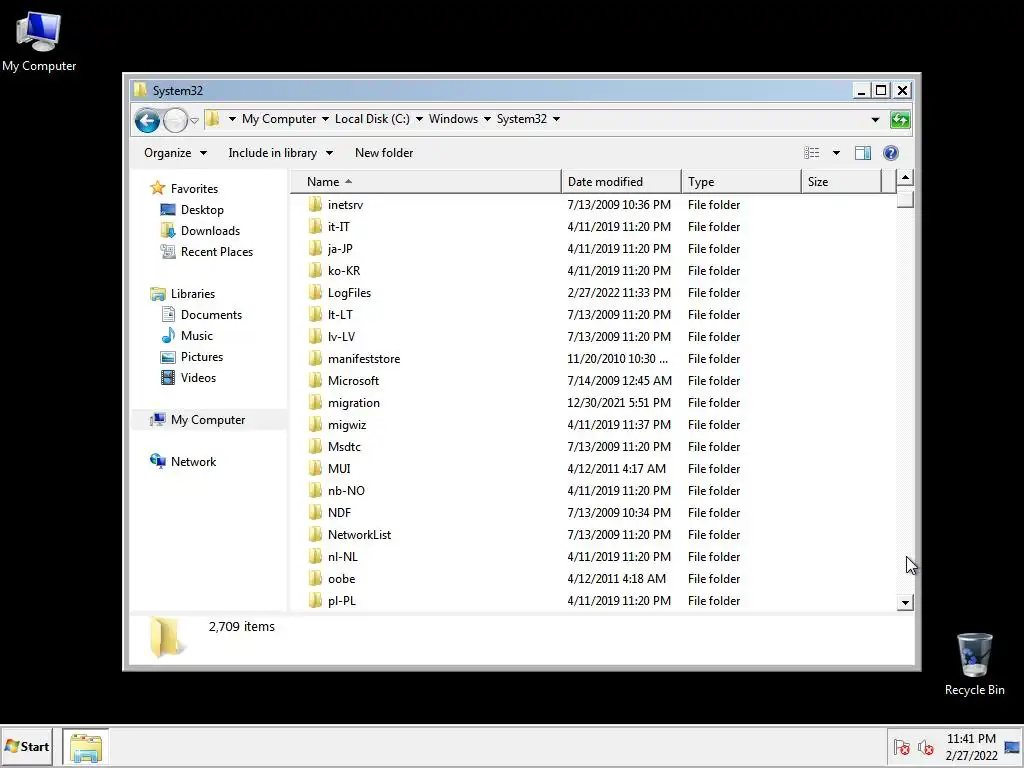This screenshot has height=768, width=1024.
Task: Expand the arrow after System32 breadcrumb
Action: (556, 119)
